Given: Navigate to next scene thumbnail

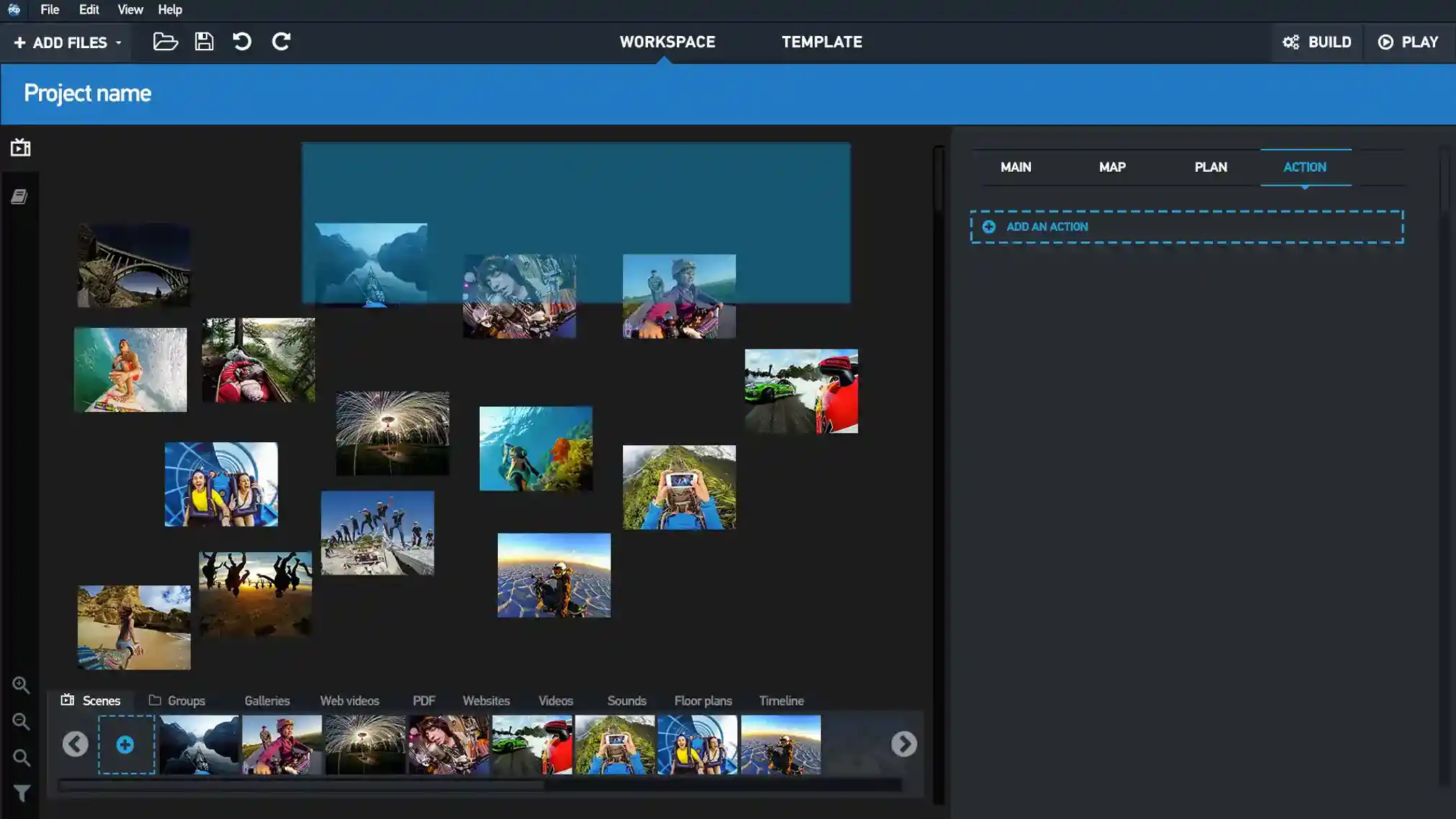Looking at the screenshot, I should coord(904,744).
